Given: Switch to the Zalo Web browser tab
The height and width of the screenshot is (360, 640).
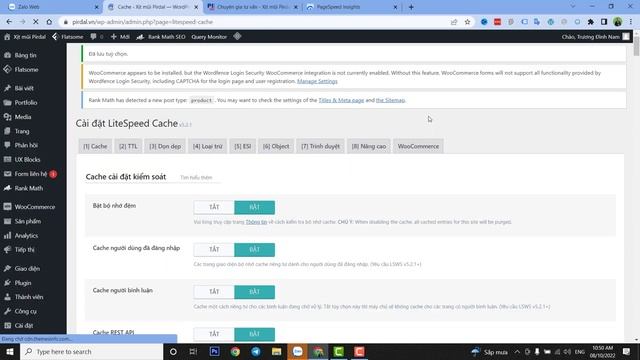Looking at the screenshot, I should click(53, 7).
